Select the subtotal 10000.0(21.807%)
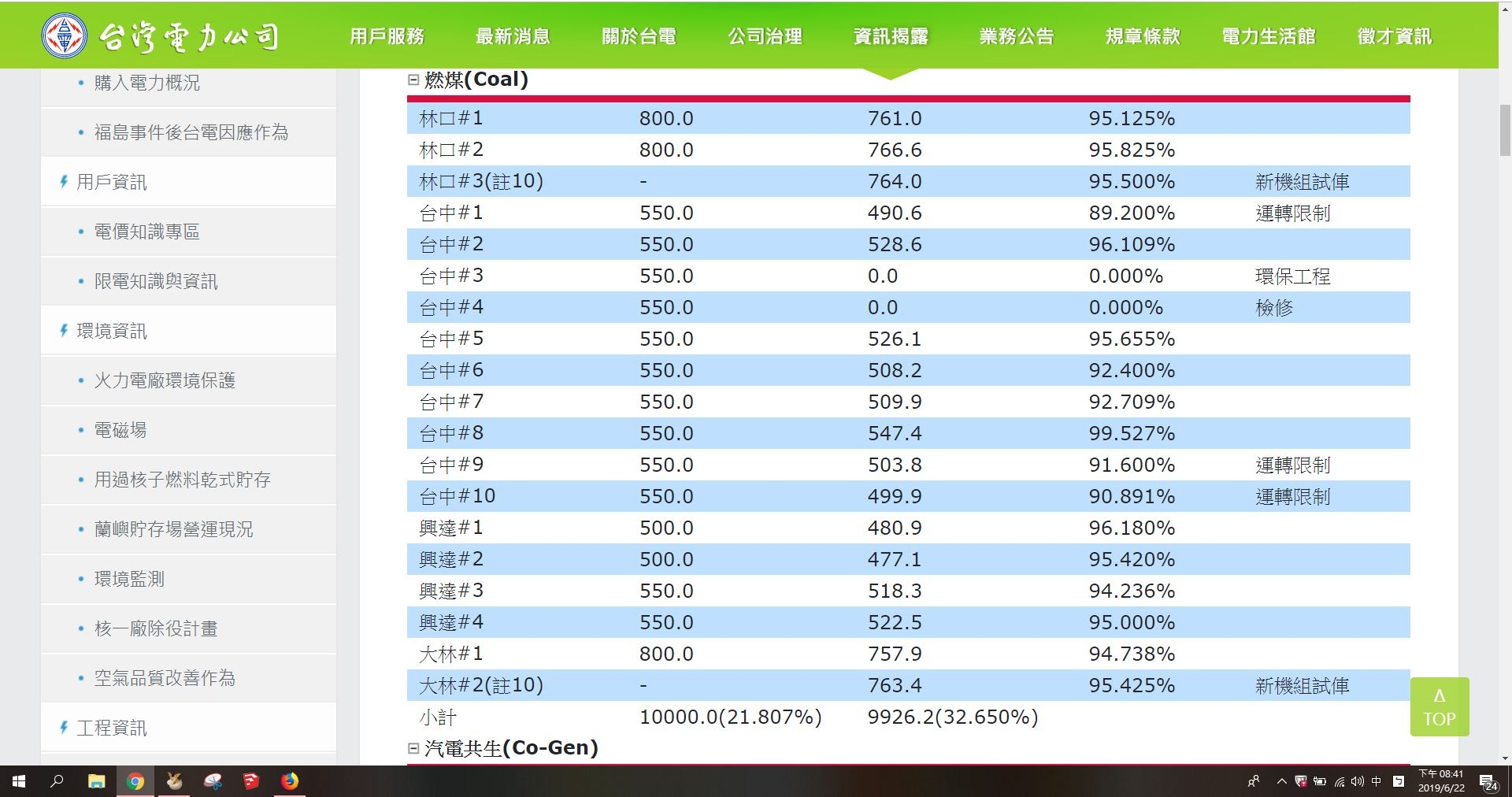This screenshot has height=797, width=1512. tap(731, 717)
